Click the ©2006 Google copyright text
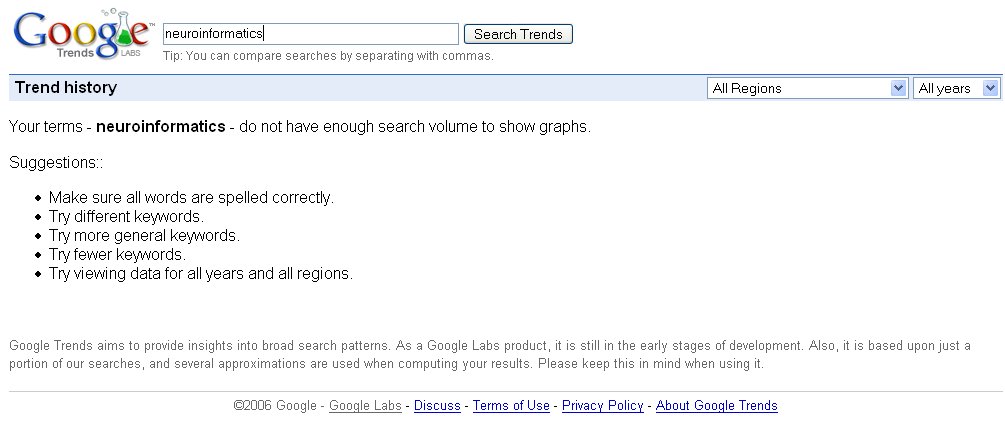 [x=275, y=406]
